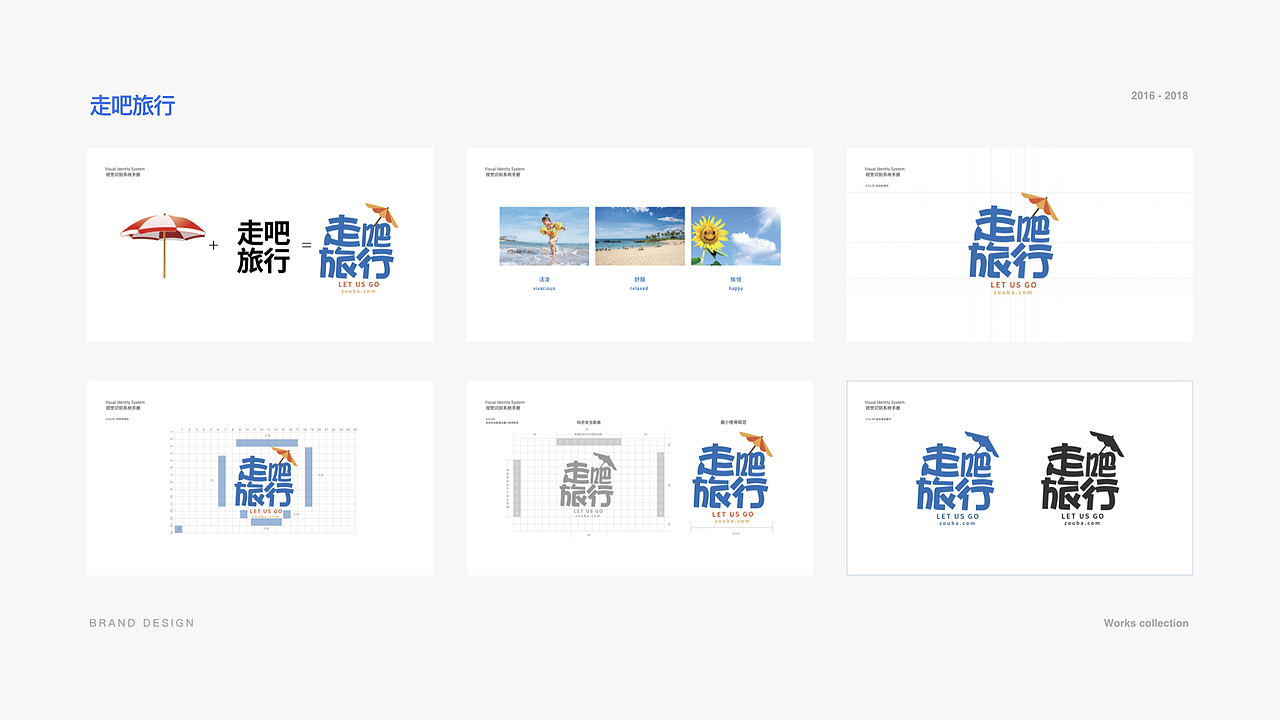The width and height of the screenshot is (1280, 720).
Task: Click the logo inside the numbered grid card
Action: click(x=266, y=483)
